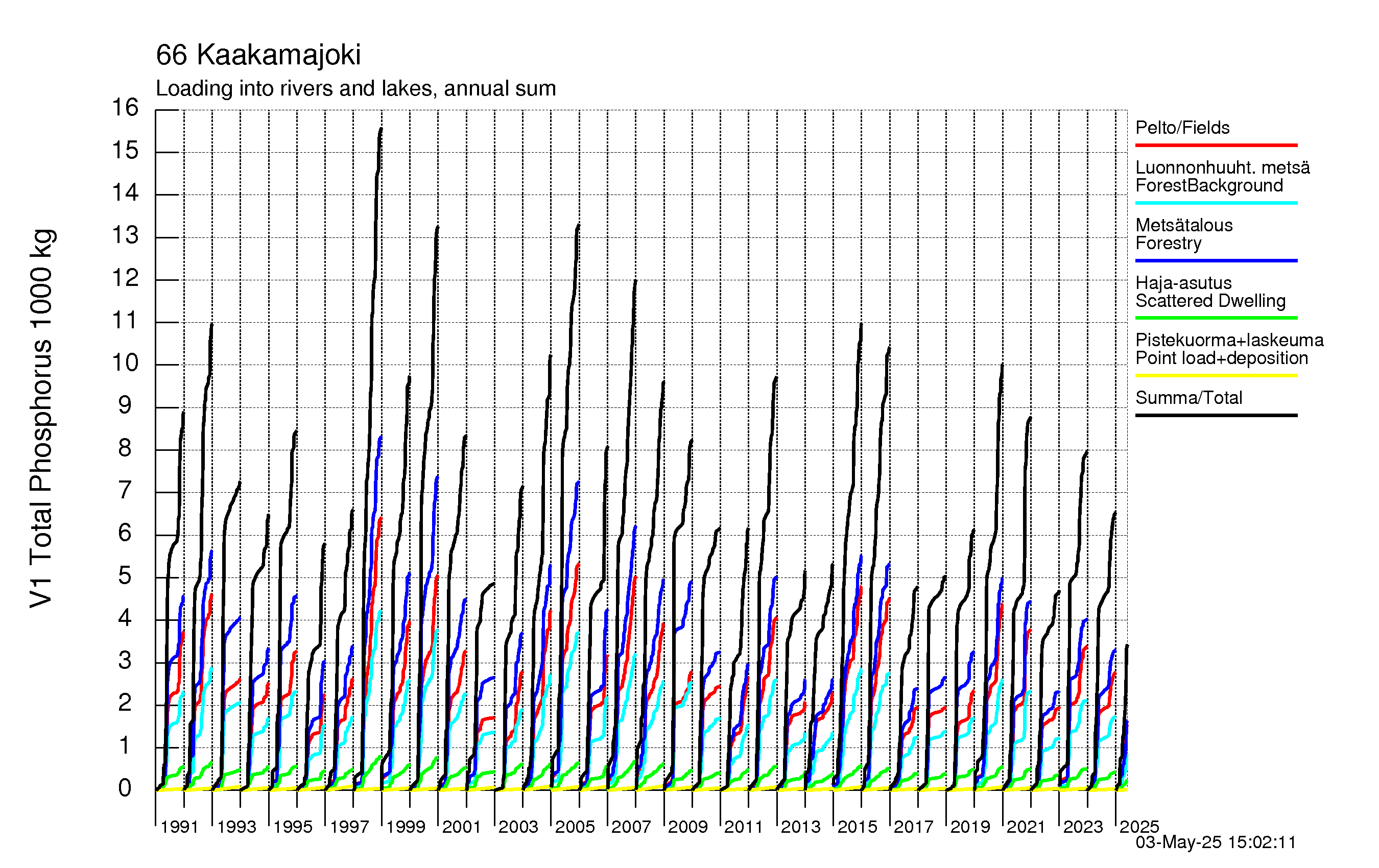
Task: Click the cyan ForestBackground legend line
Action: 1217,203
